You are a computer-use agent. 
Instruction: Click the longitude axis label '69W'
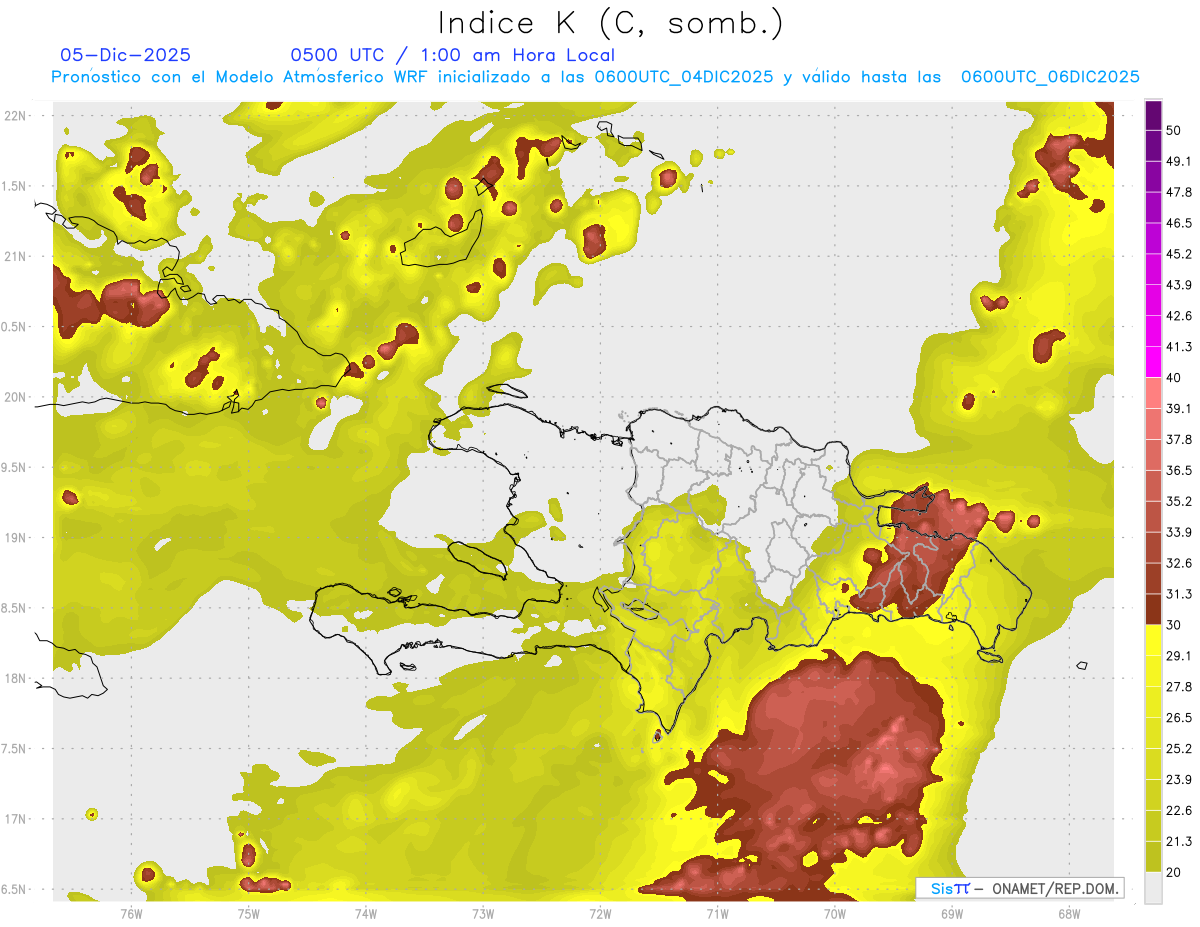click(x=952, y=913)
